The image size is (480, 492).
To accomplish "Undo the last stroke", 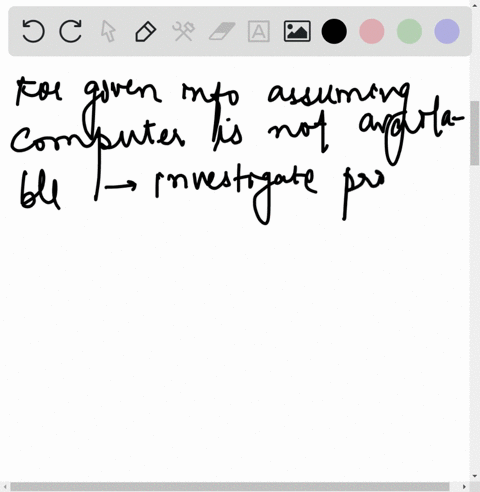I will point(33,31).
